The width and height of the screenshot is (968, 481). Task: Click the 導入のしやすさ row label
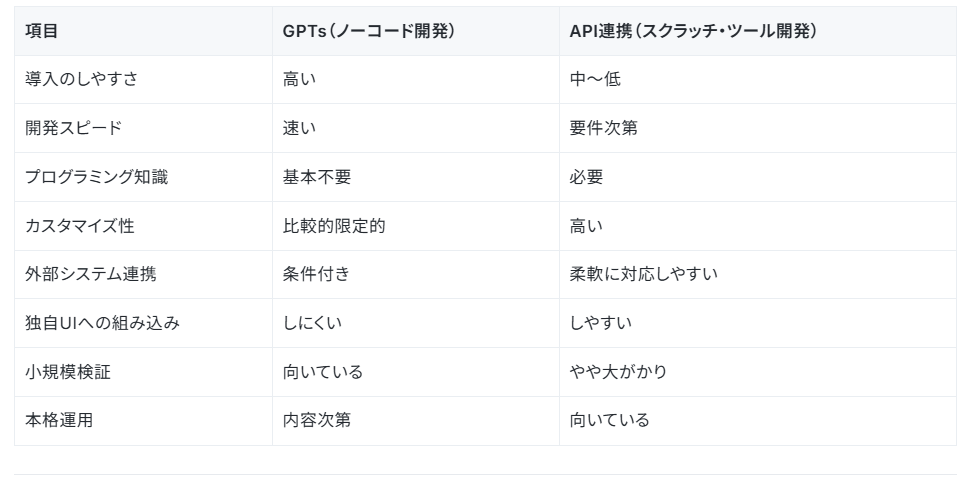tap(143, 80)
